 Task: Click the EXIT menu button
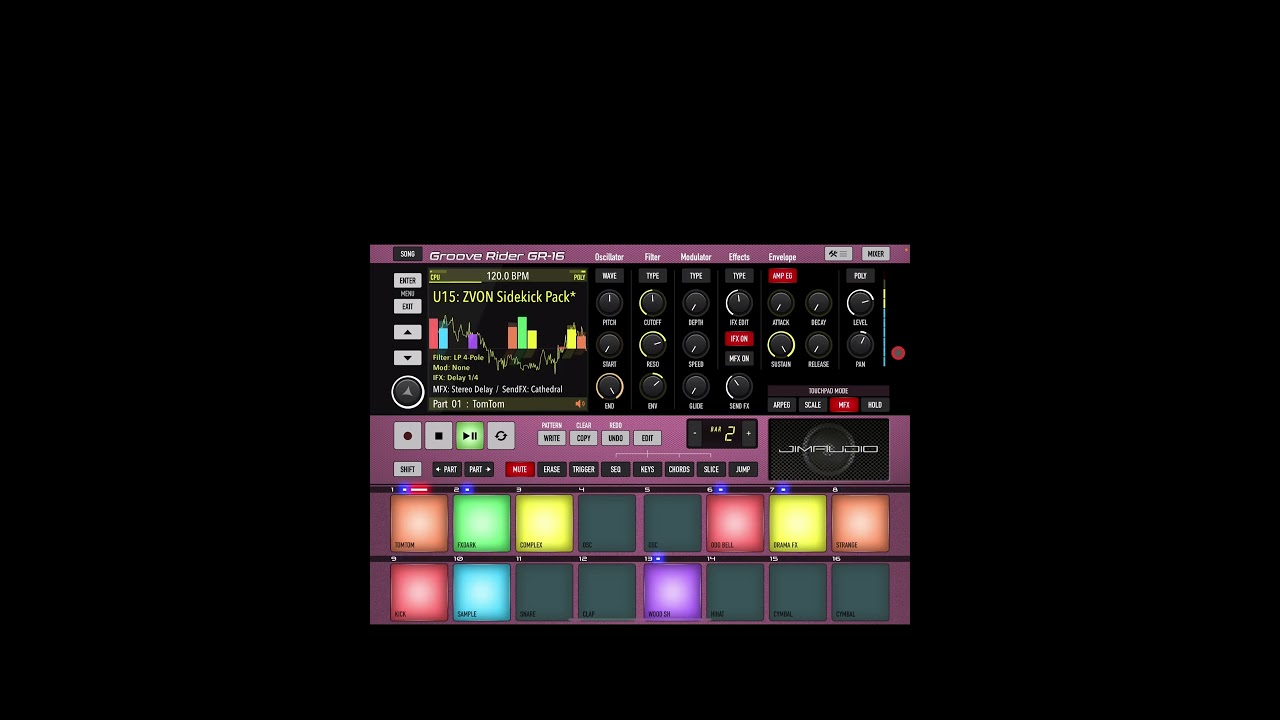pos(407,307)
